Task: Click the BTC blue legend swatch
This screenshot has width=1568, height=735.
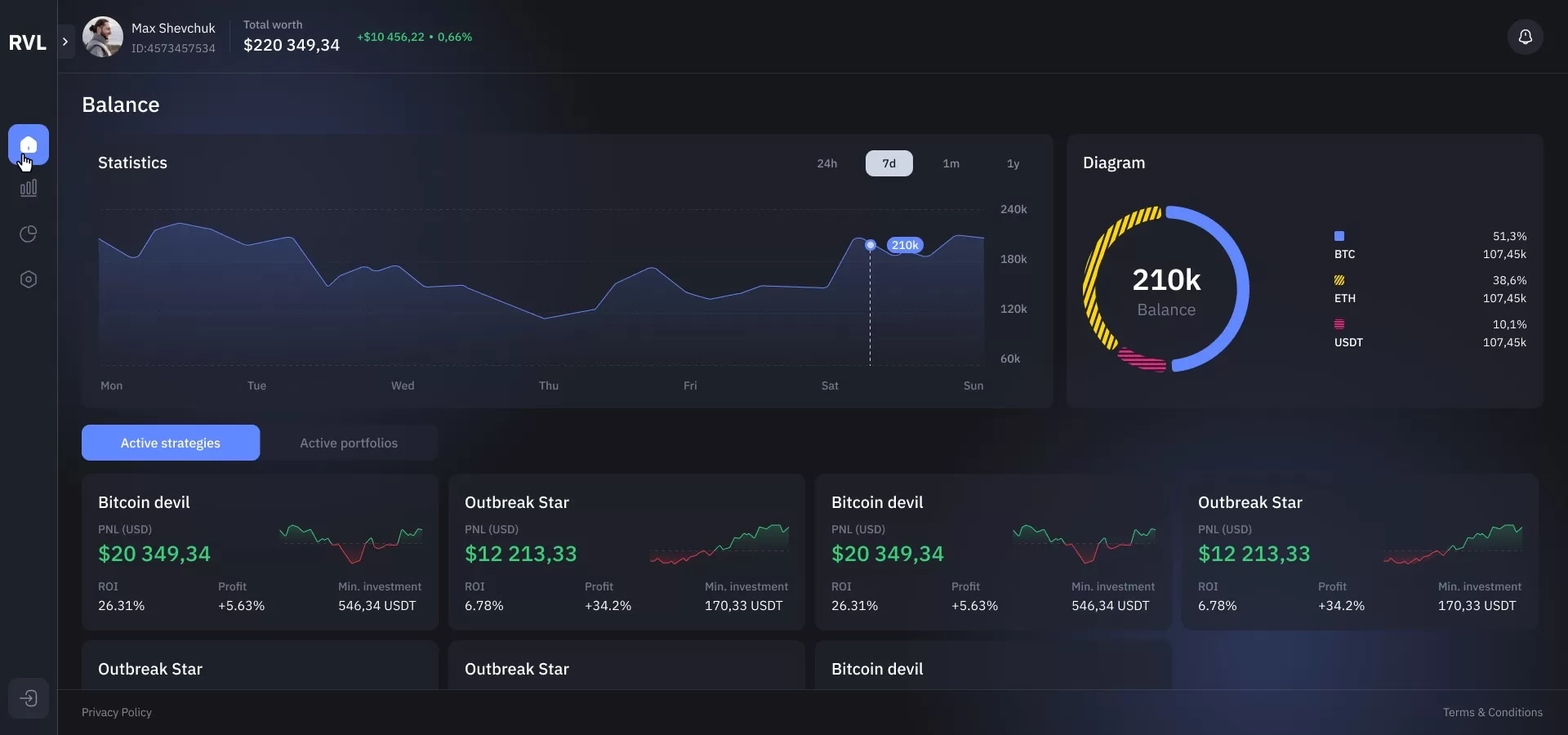Action: coord(1339,236)
